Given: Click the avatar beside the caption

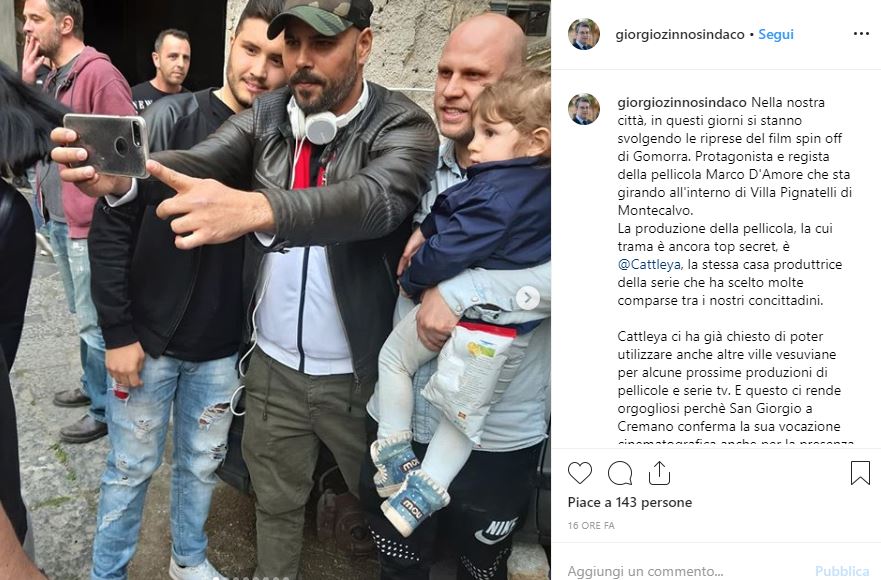Looking at the screenshot, I should click(584, 109).
